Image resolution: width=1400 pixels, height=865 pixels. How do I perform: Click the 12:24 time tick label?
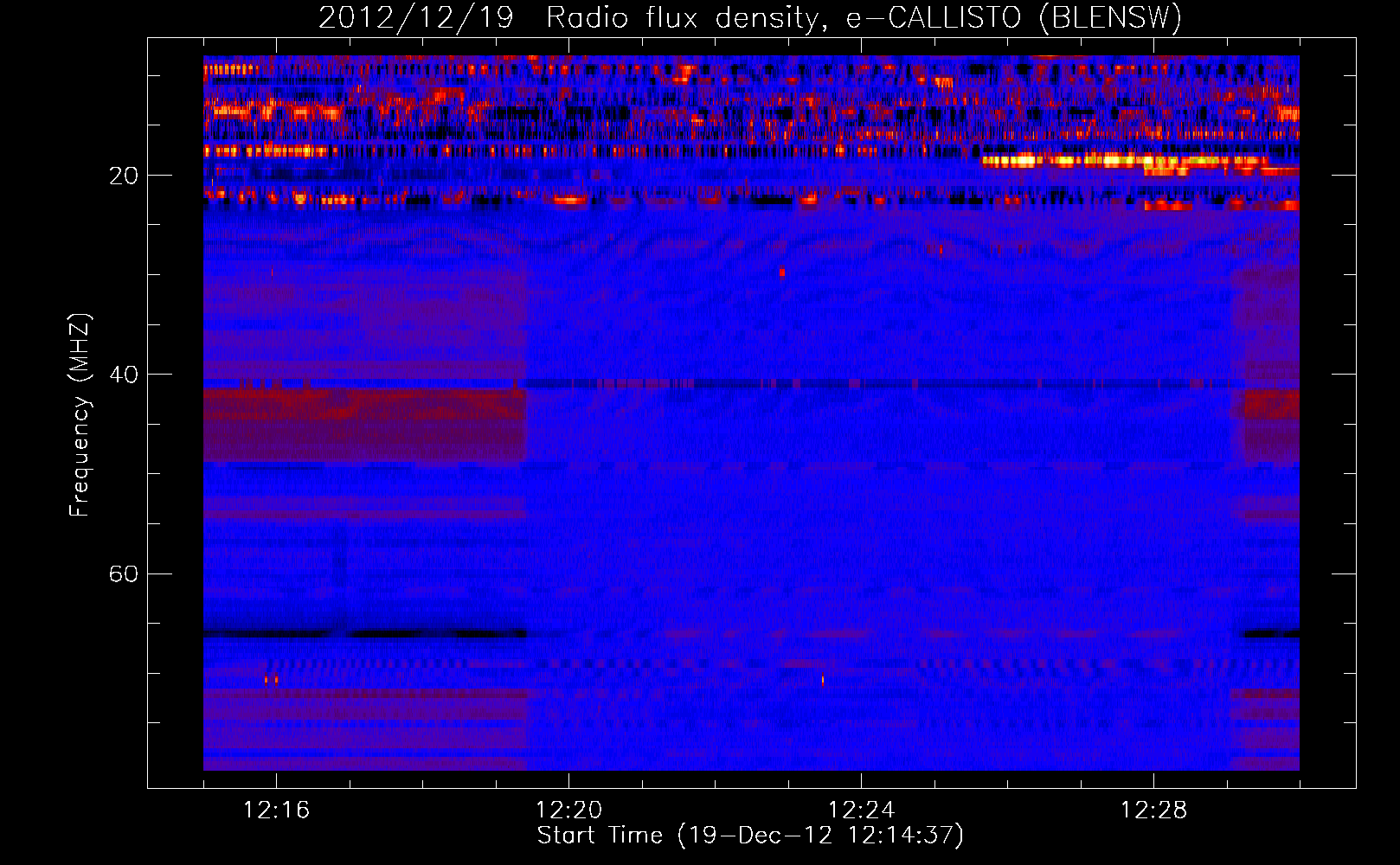click(x=861, y=811)
